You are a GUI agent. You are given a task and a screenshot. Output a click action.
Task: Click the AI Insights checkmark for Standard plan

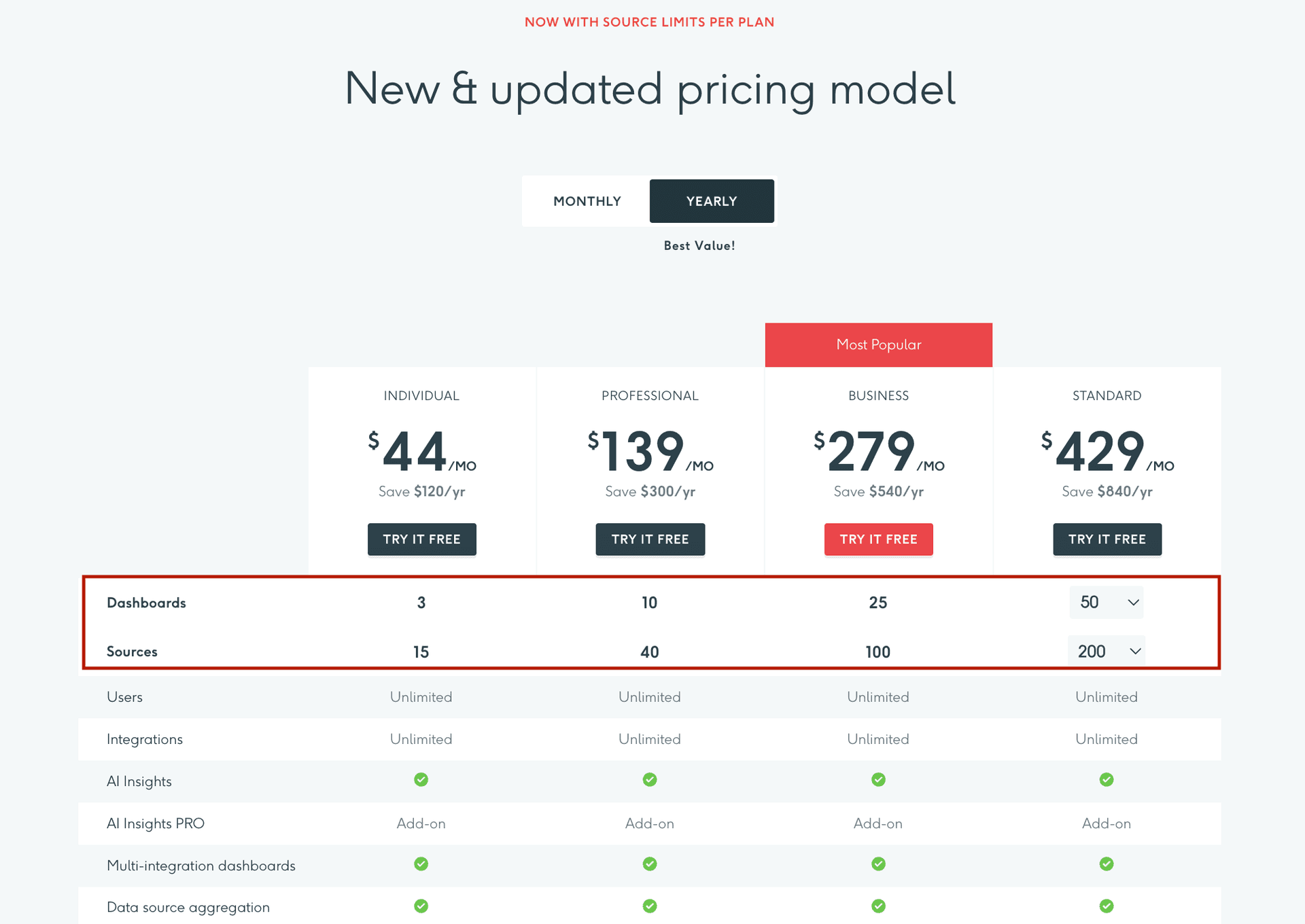(x=1106, y=780)
